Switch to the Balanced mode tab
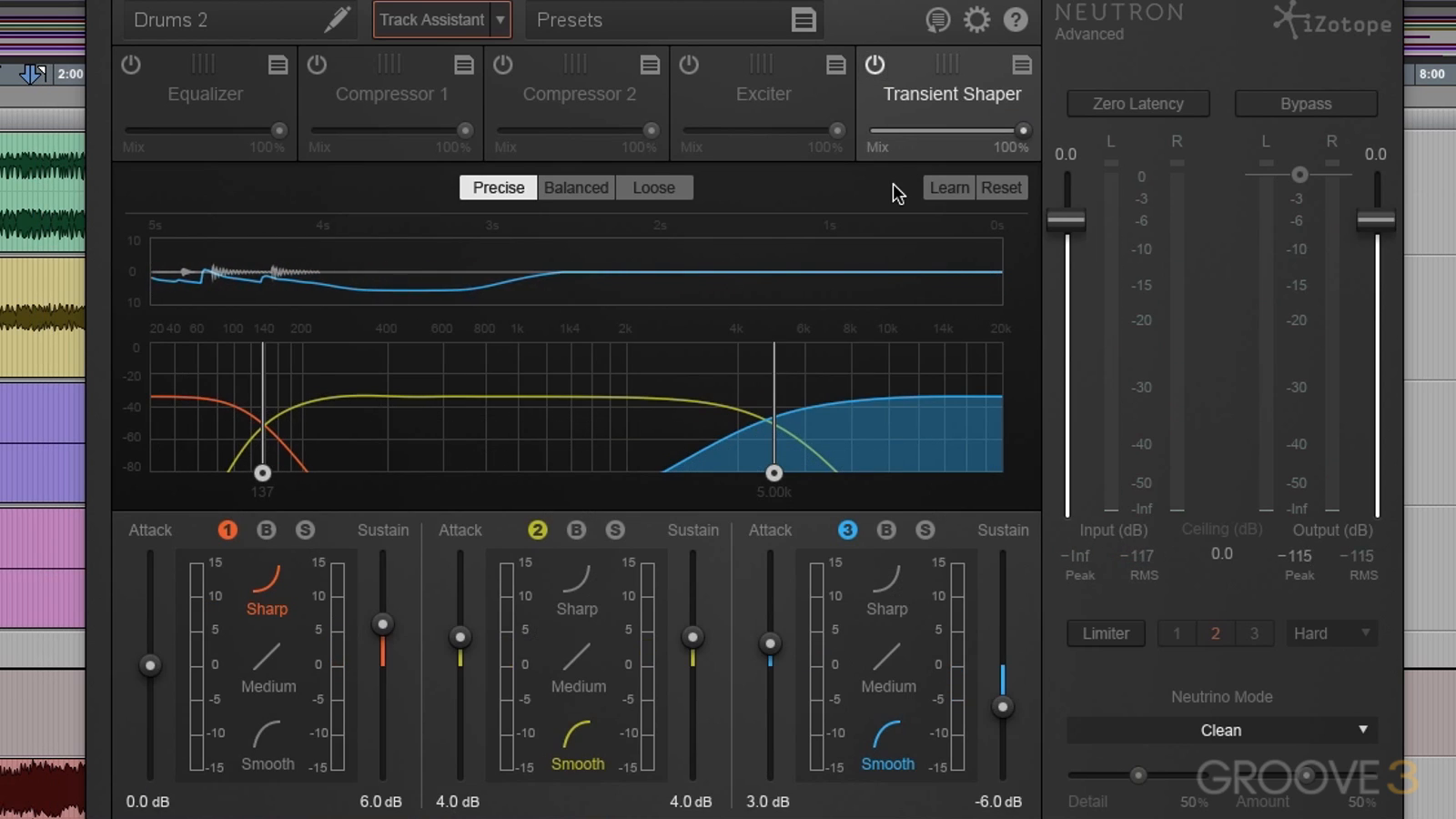 [576, 187]
